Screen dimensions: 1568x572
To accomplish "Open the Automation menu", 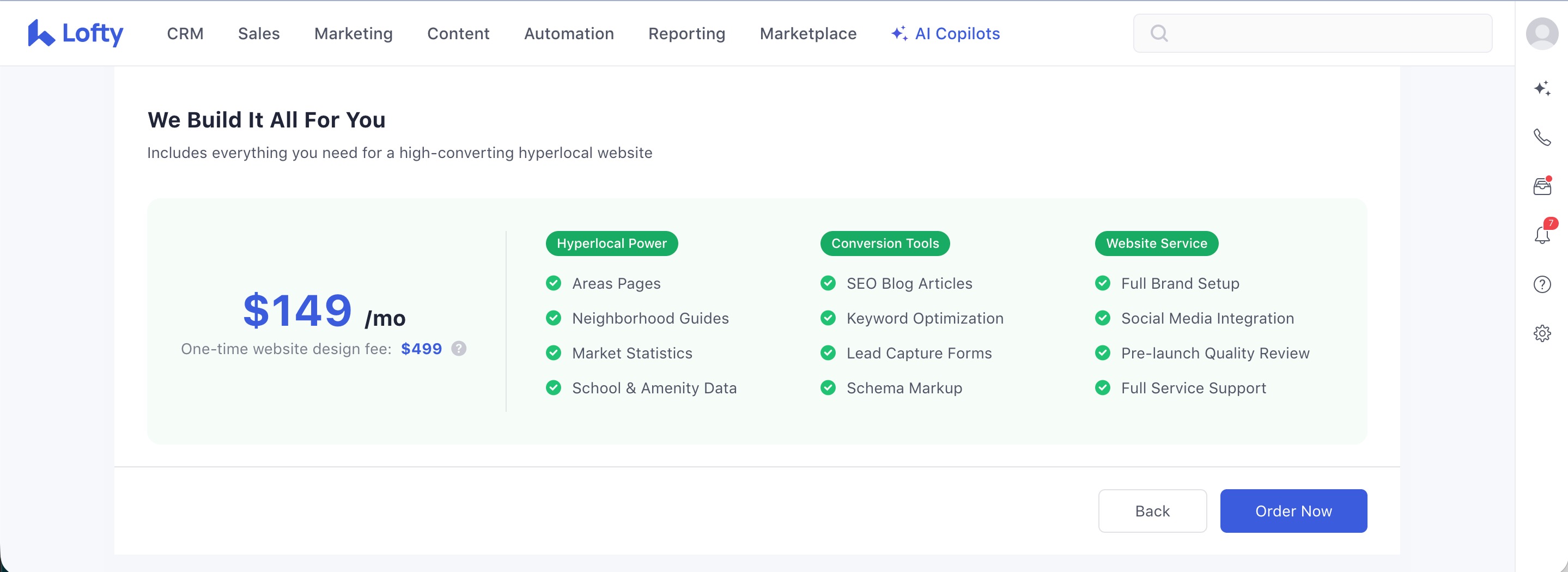I will pyautogui.click(x=568, y=33).
